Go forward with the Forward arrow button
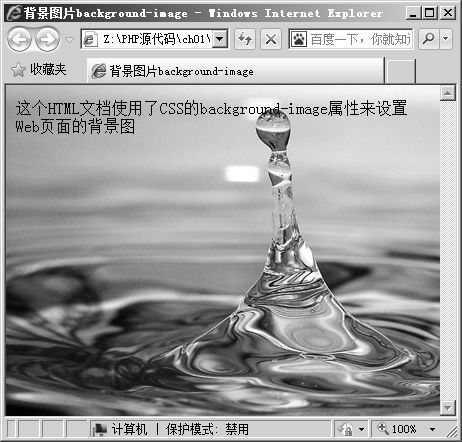This screenshot has width=462, height=442. [48, 39]
